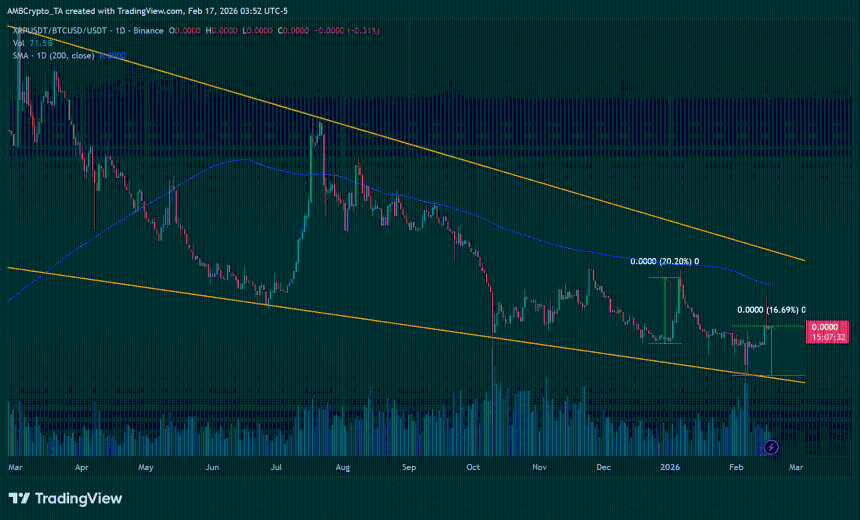Click the 20.20% measurement label

point(665,262)
